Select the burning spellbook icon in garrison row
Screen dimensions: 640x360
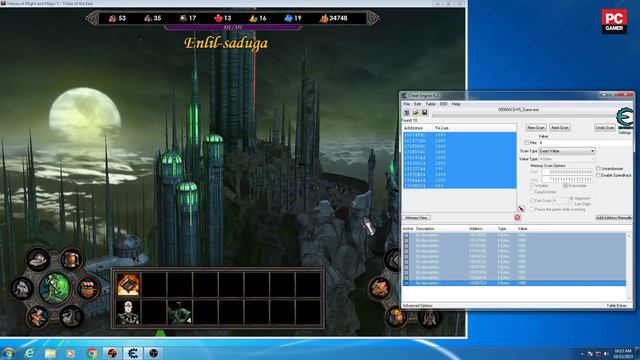[128, 284]
